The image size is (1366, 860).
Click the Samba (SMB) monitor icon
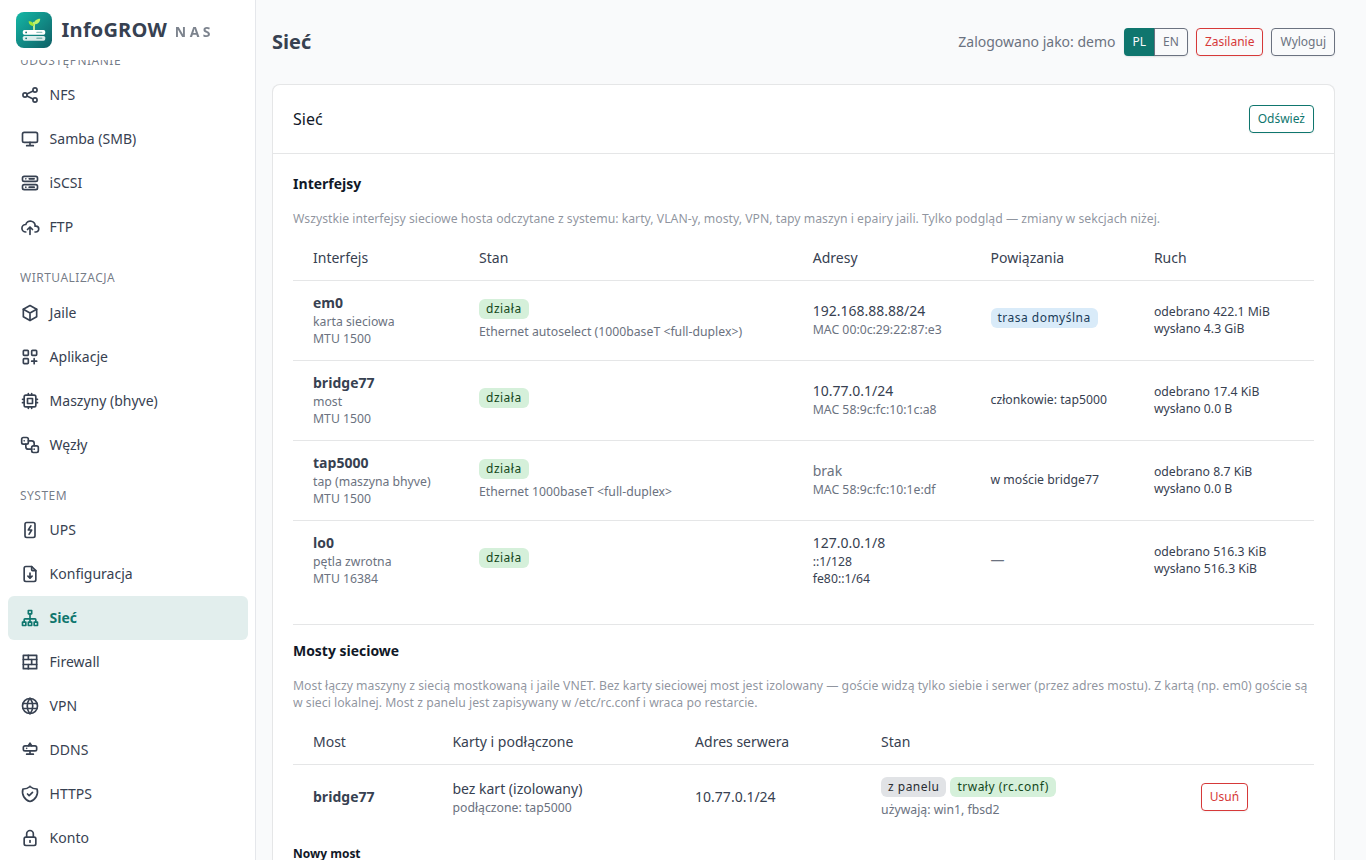pyautogui.click(x=30, y=139)
